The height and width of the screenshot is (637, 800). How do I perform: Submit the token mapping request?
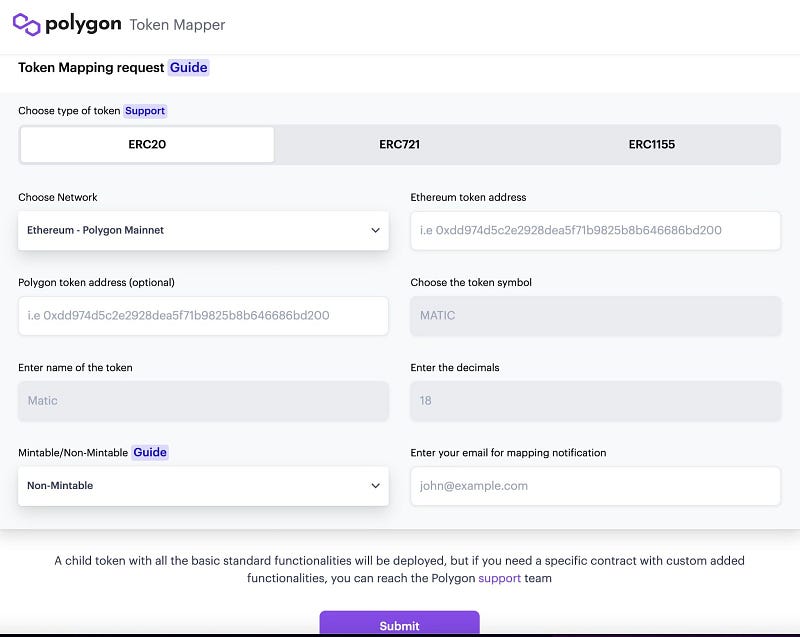pyautogui.click(x=399, y=624)
